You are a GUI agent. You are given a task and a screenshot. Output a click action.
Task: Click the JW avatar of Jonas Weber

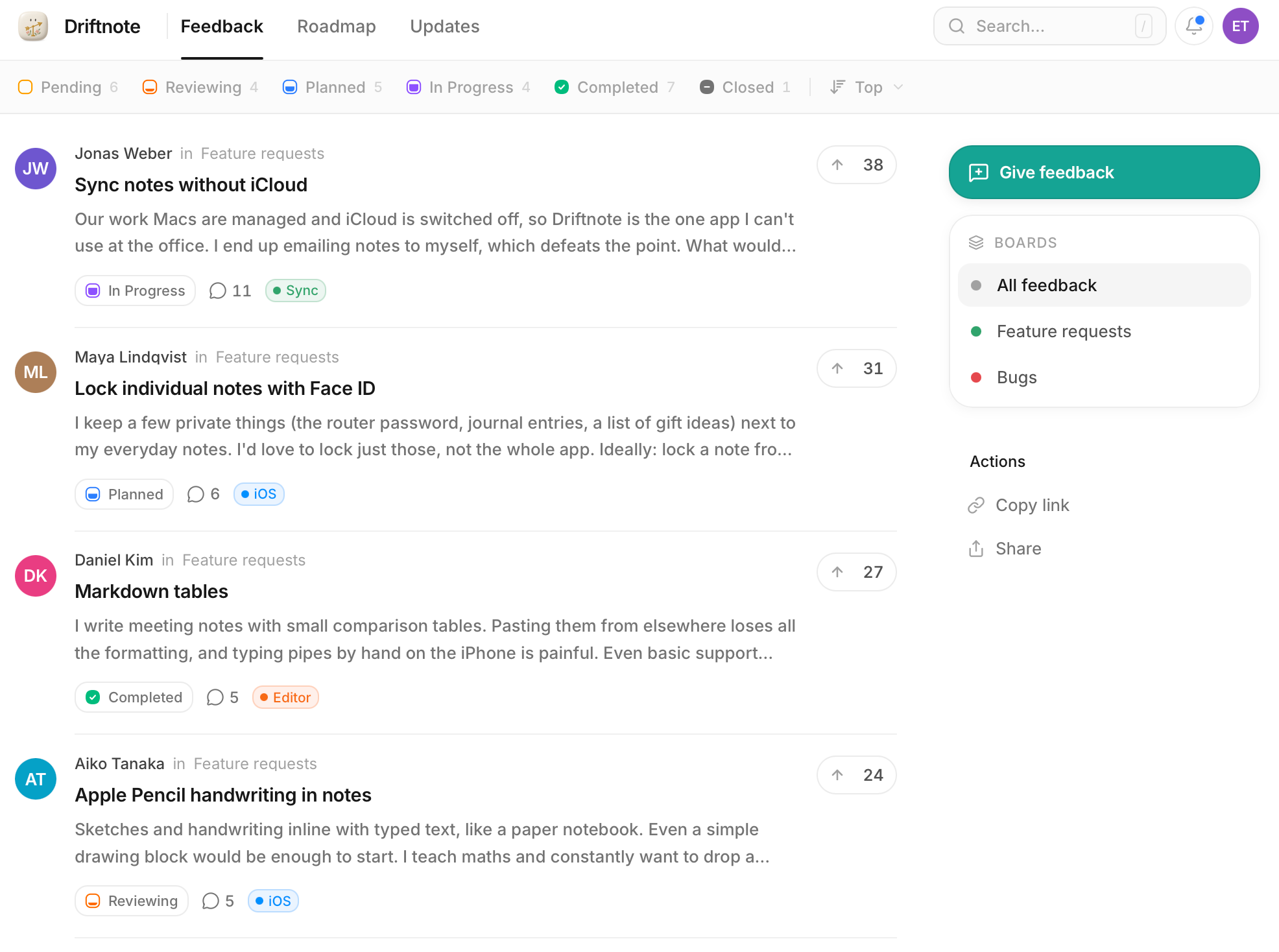36,169
